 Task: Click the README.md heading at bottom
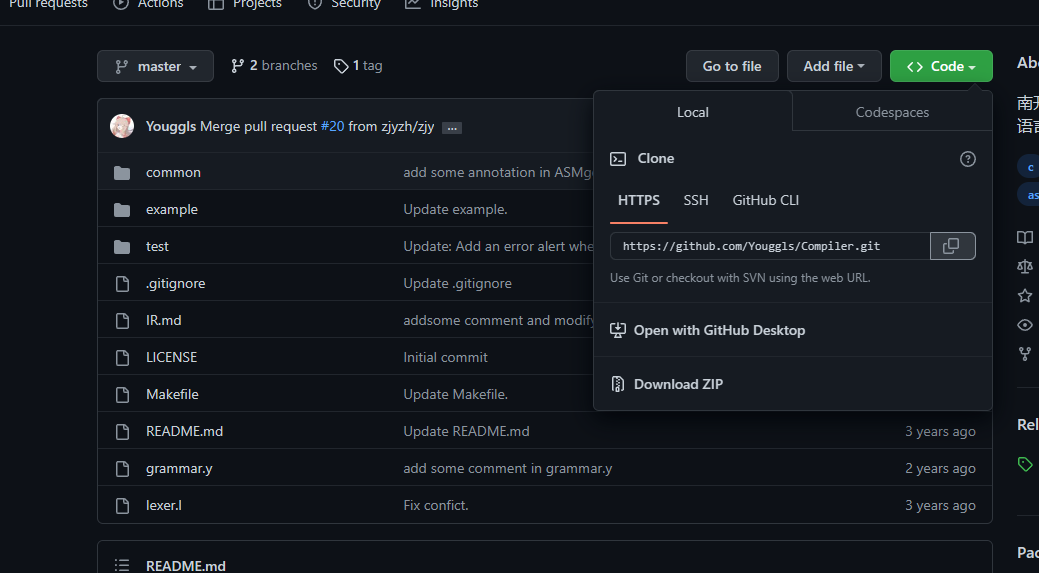point(186,566)
